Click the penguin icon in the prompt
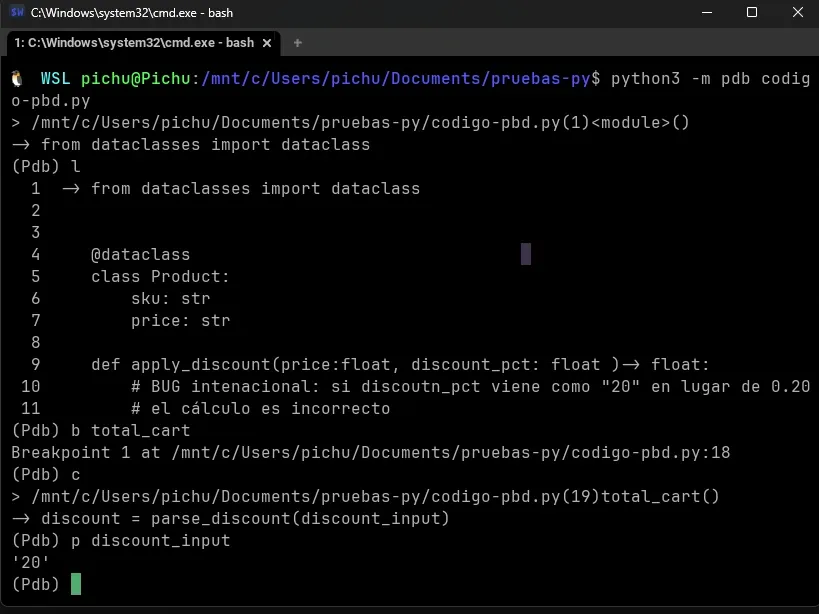This screenshot has height=614, width=819. [18, 78]
